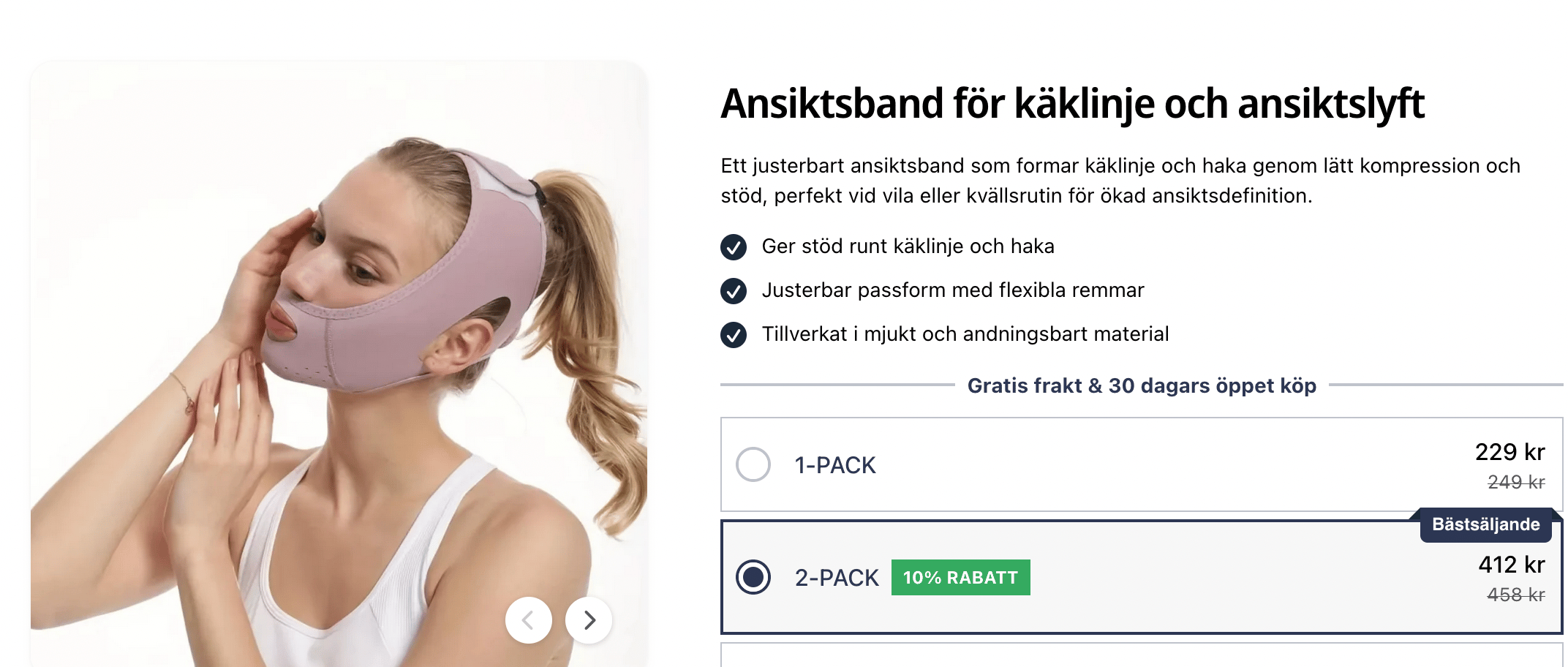
Task: Click the product description paragraph
Action: coord(1120,181)
